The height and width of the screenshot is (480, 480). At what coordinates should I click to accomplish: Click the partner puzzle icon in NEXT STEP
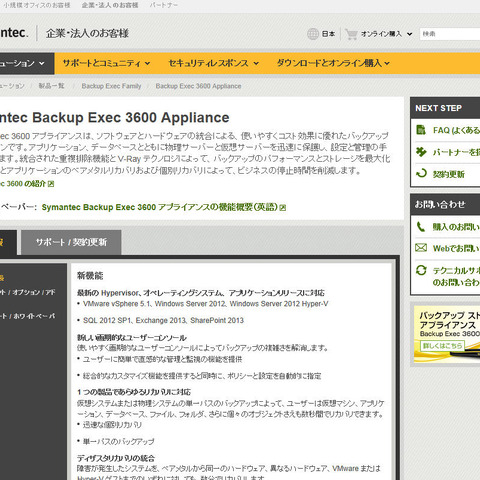(x=421, y=152)
